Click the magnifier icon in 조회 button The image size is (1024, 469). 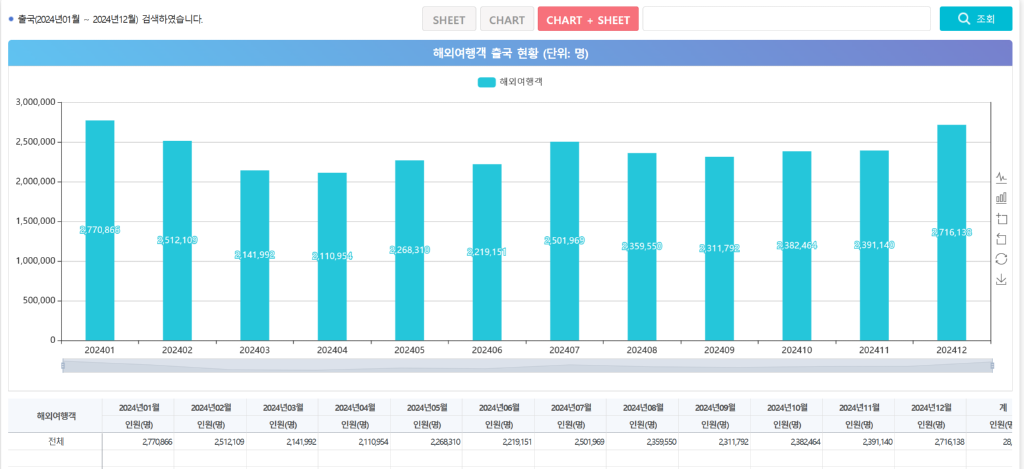pyautogui.click(x=964, y=19)
